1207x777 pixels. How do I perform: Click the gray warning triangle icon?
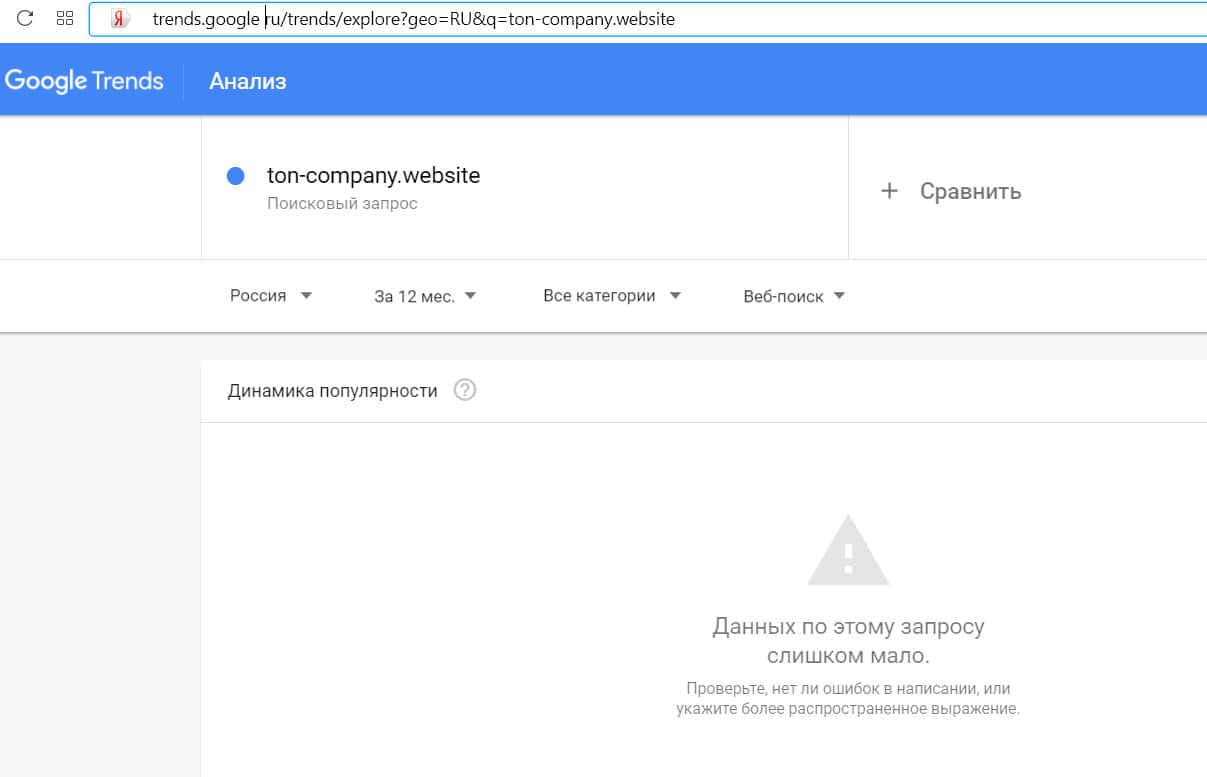point(848,551)
